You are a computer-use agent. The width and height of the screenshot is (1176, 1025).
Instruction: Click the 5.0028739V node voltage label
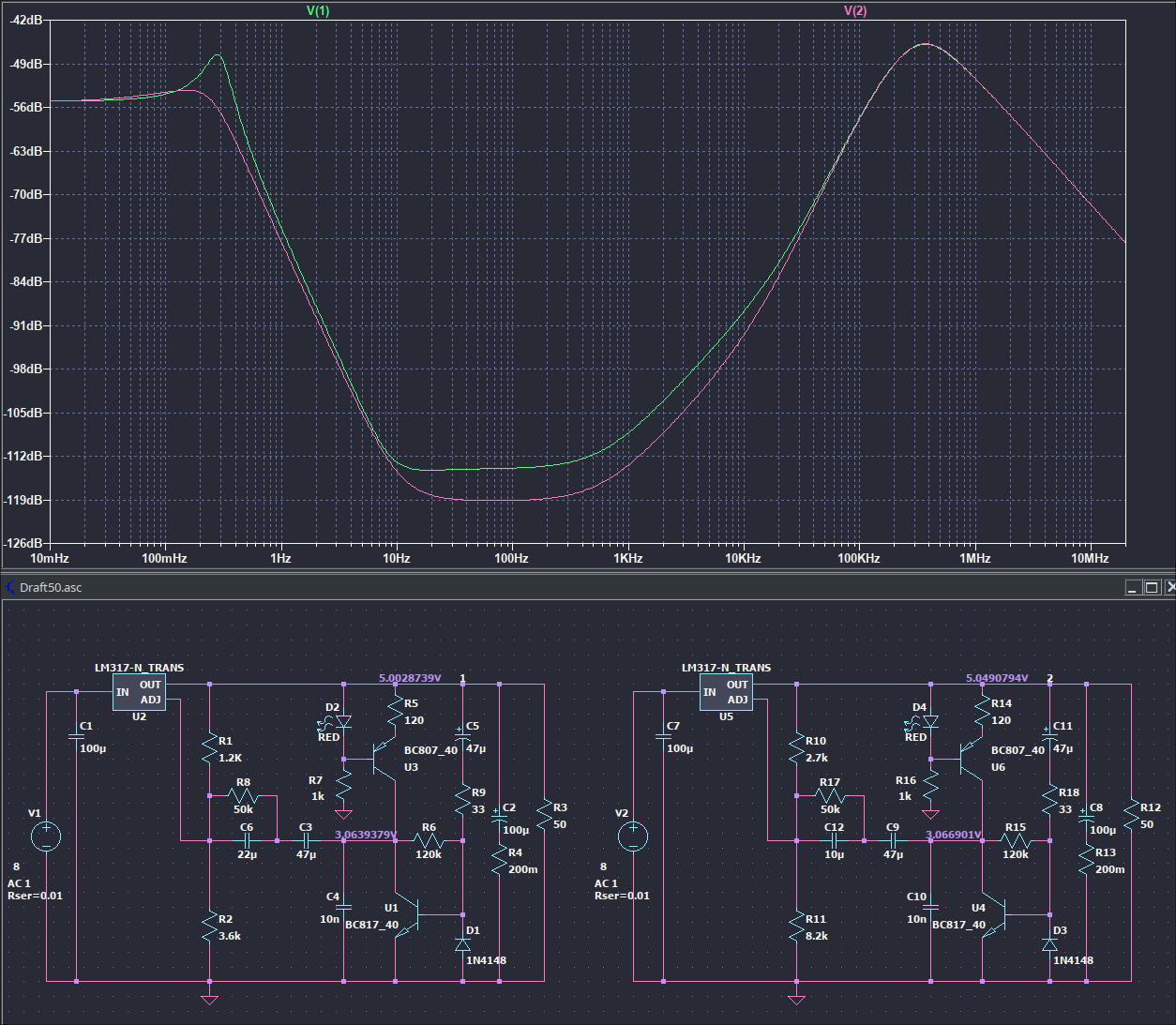410,678
